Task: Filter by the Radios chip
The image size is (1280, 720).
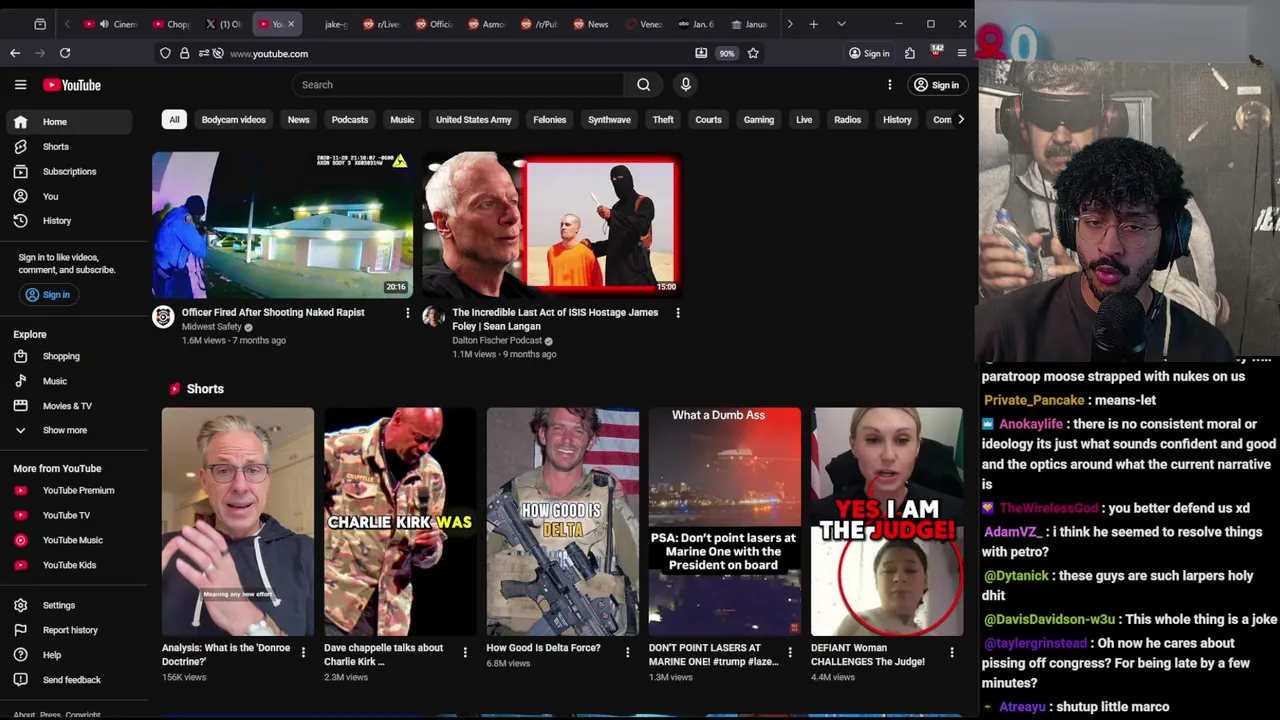Action: click(x=847, y=120)
